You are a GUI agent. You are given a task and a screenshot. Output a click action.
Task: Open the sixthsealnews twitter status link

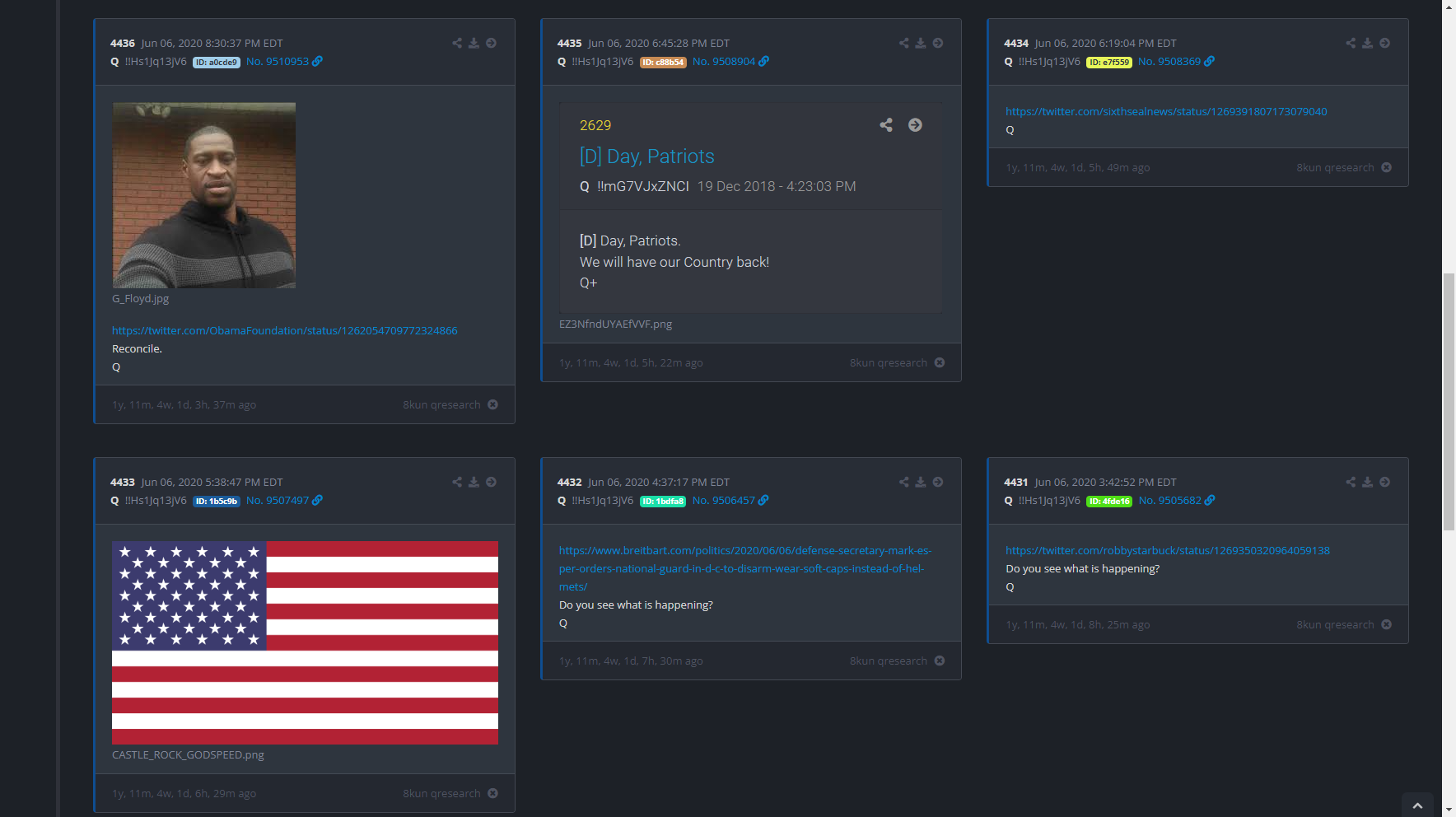(1165, 111)
